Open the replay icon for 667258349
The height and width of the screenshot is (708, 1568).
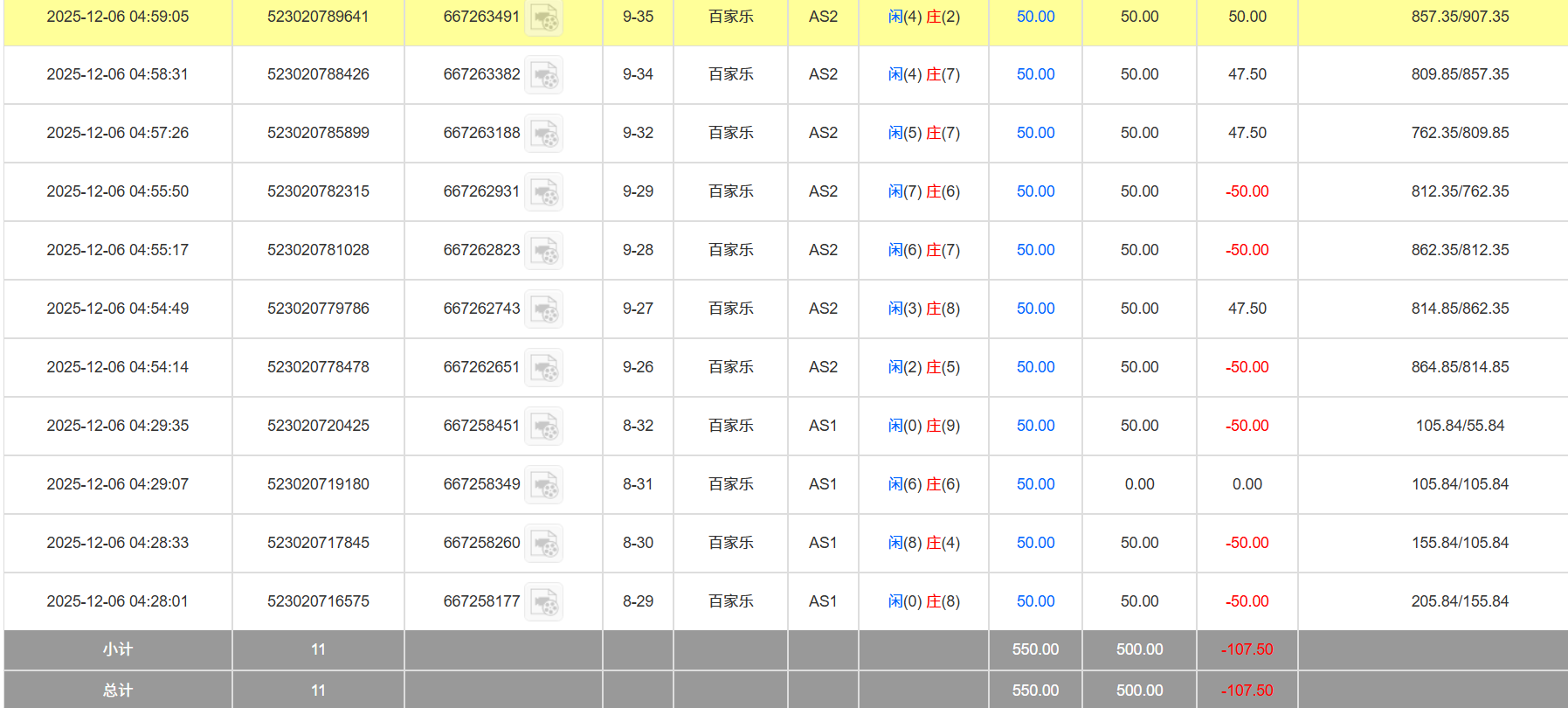[x=543, y=485]
